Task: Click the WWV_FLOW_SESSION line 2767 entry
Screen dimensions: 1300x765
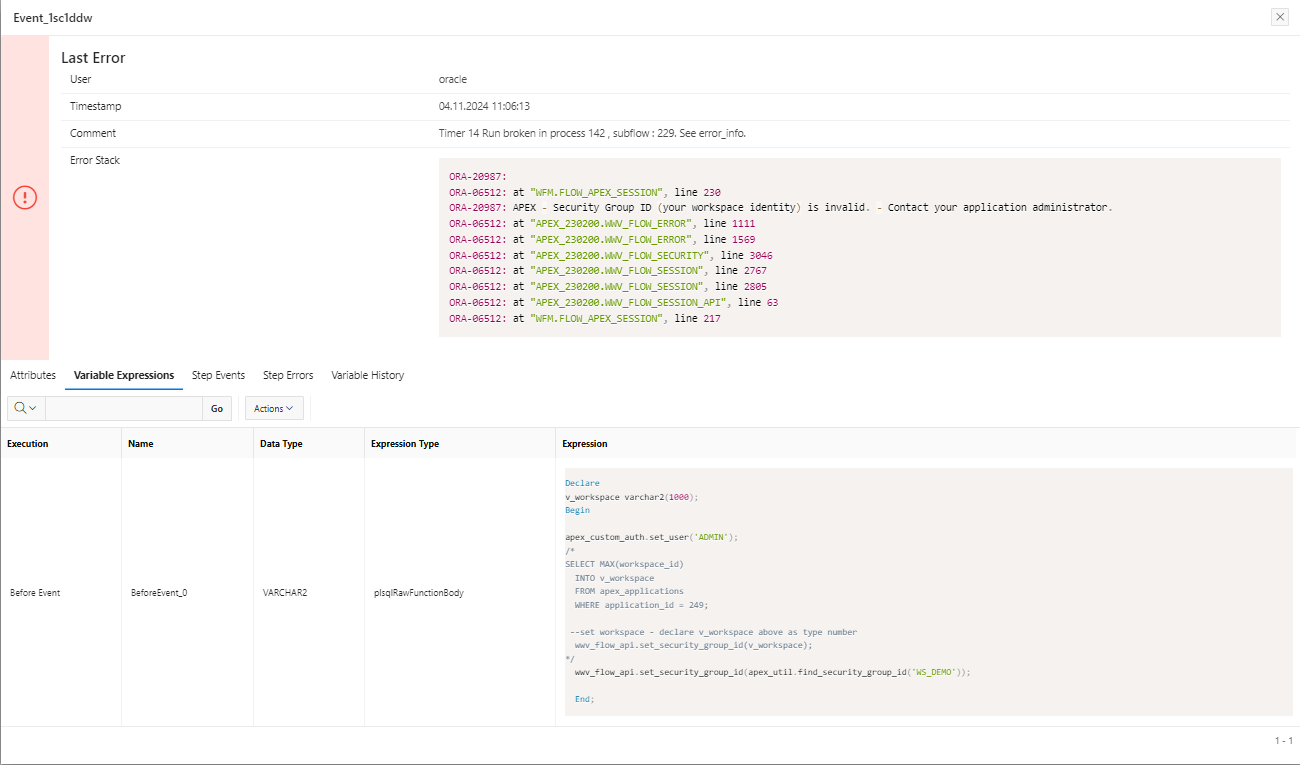Action: [x=608, y=271]
